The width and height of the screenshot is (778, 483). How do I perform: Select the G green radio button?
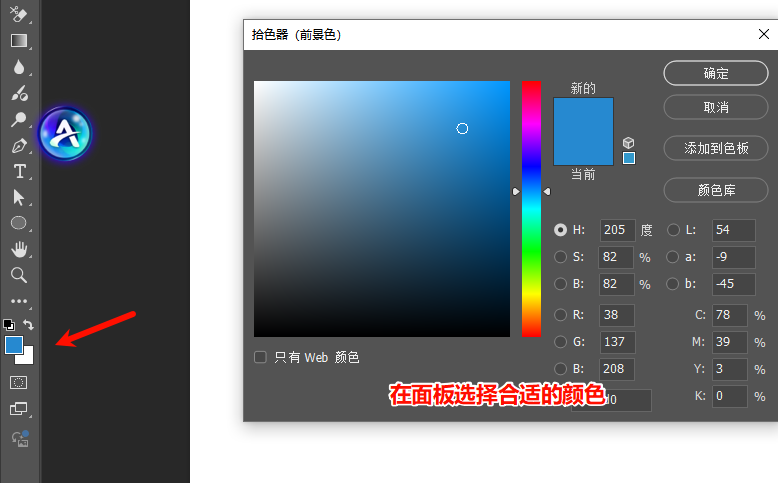561,342
